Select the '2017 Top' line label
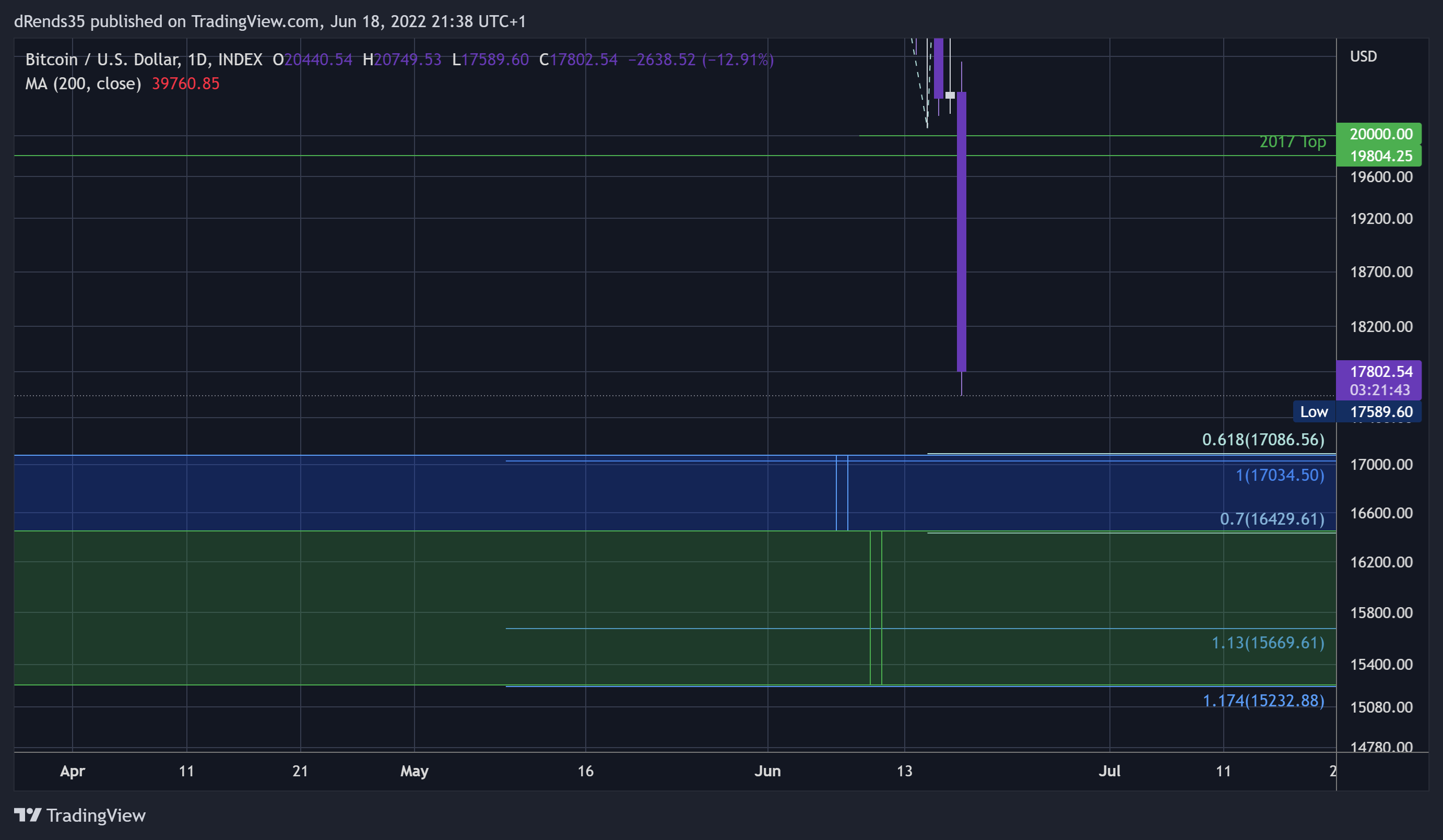Viewport: 1443px width, 840px height. (x=1293, y=141)
